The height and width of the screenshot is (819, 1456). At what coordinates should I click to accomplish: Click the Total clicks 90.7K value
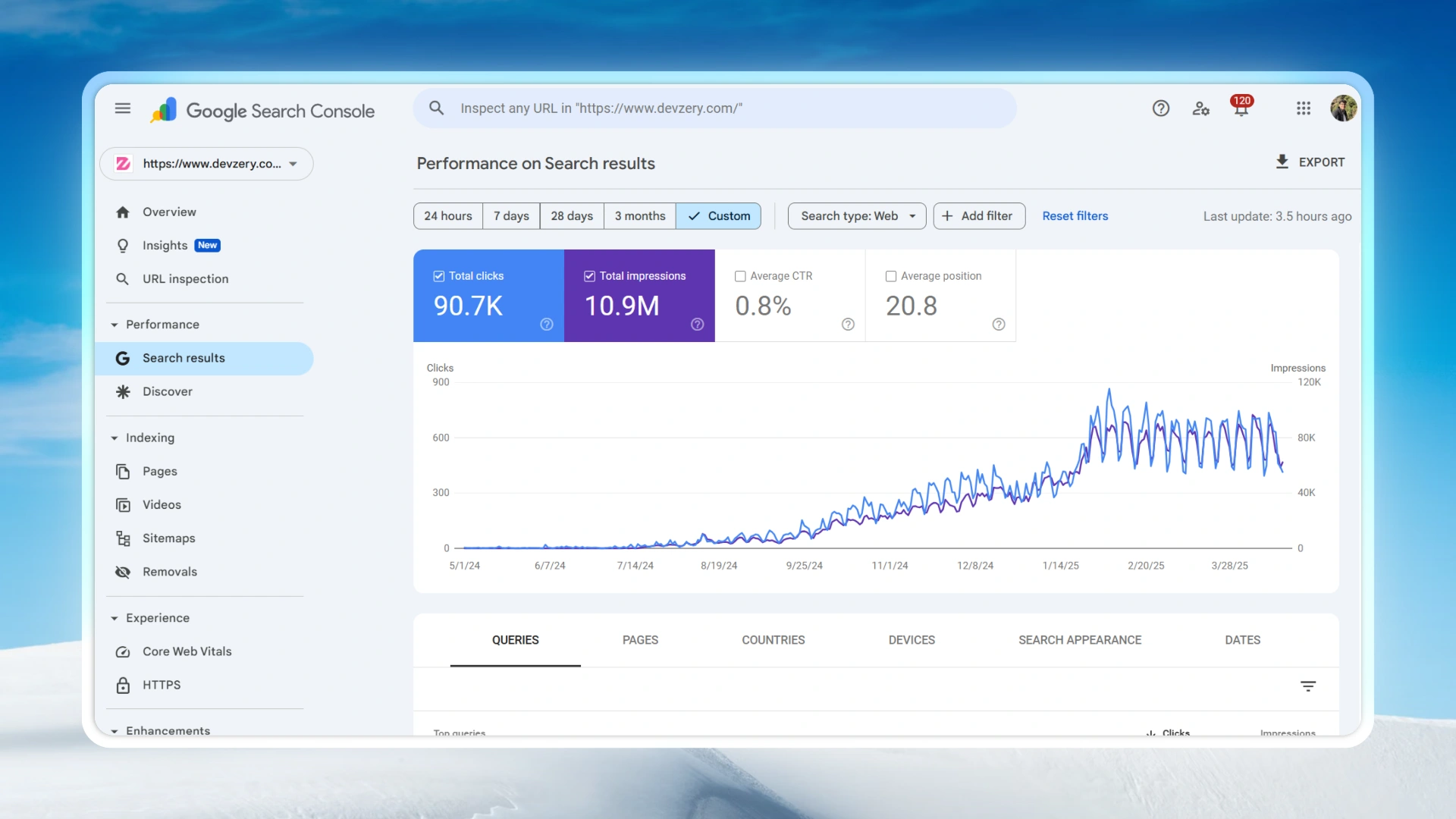point(468,306)
